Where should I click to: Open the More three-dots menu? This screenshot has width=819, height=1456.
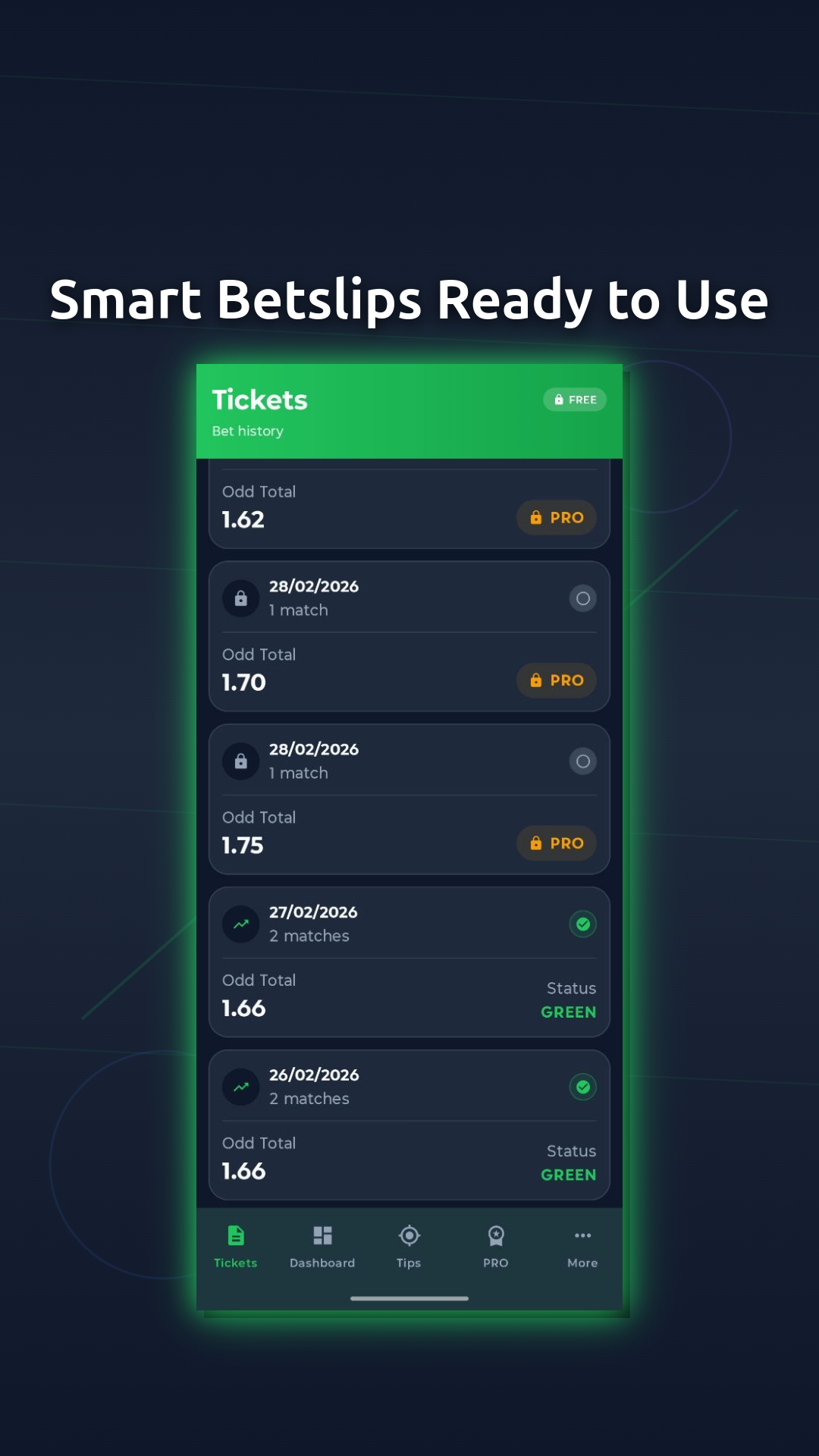click(582, 1235)
